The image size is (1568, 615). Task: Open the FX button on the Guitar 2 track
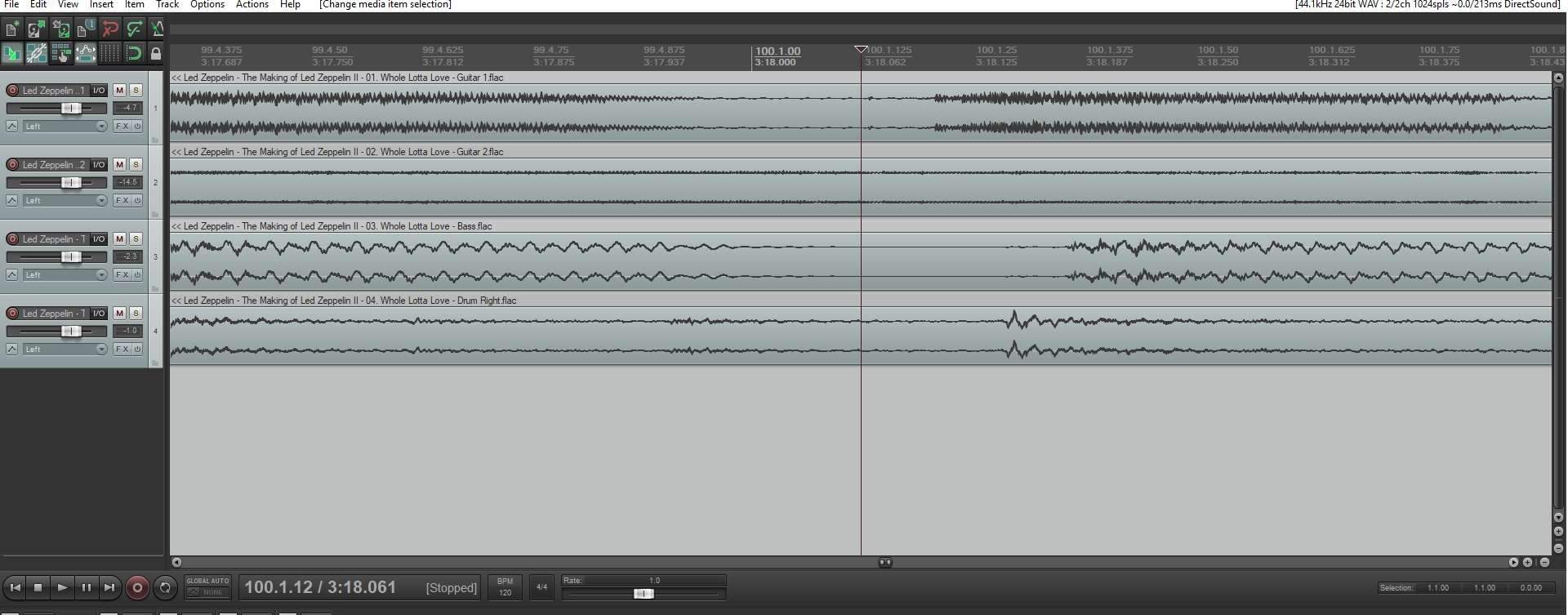[x=122, y=201]
